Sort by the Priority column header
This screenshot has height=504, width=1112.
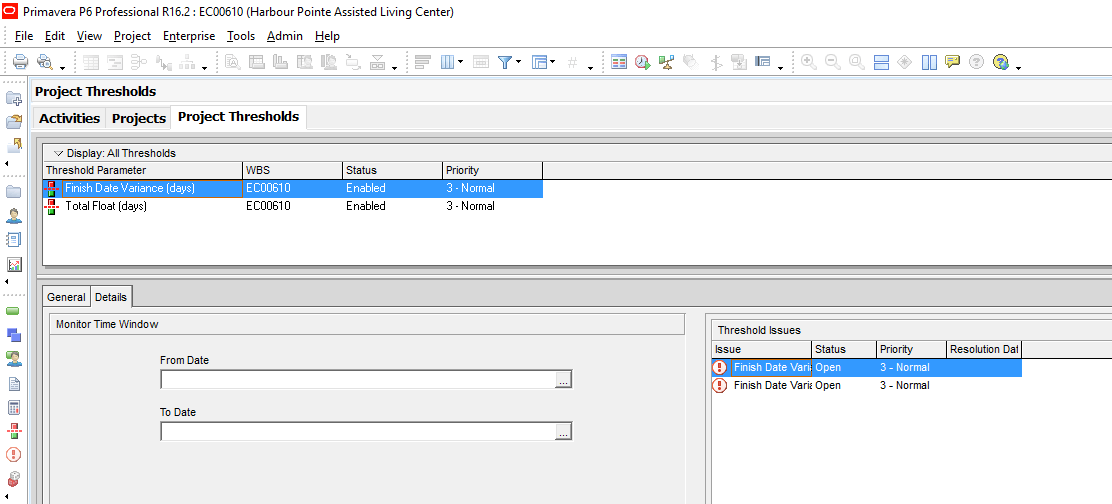point(492,170)
